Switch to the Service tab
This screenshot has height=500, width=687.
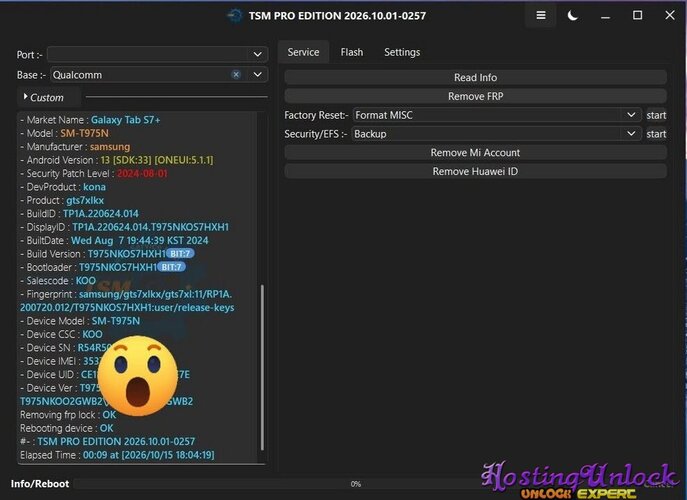(303, 52)
